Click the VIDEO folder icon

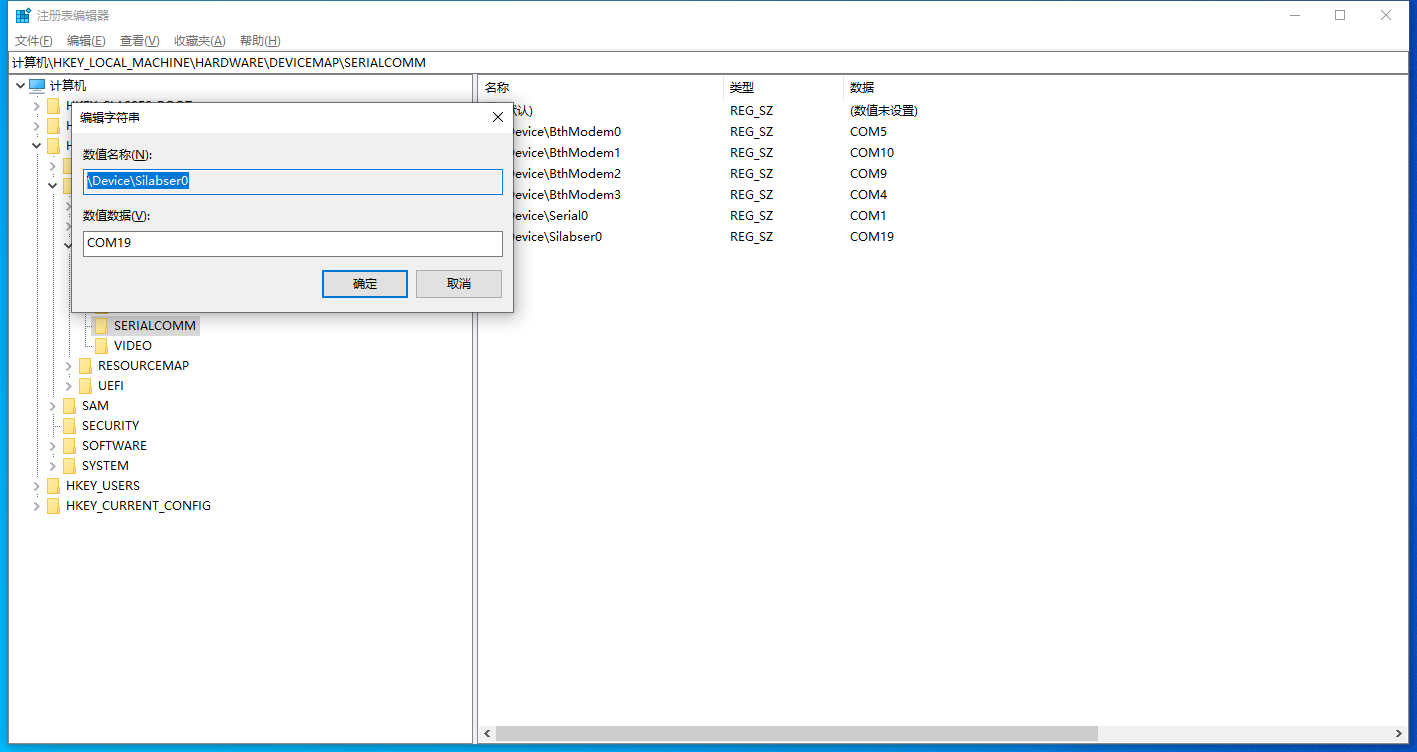(101, 345)
